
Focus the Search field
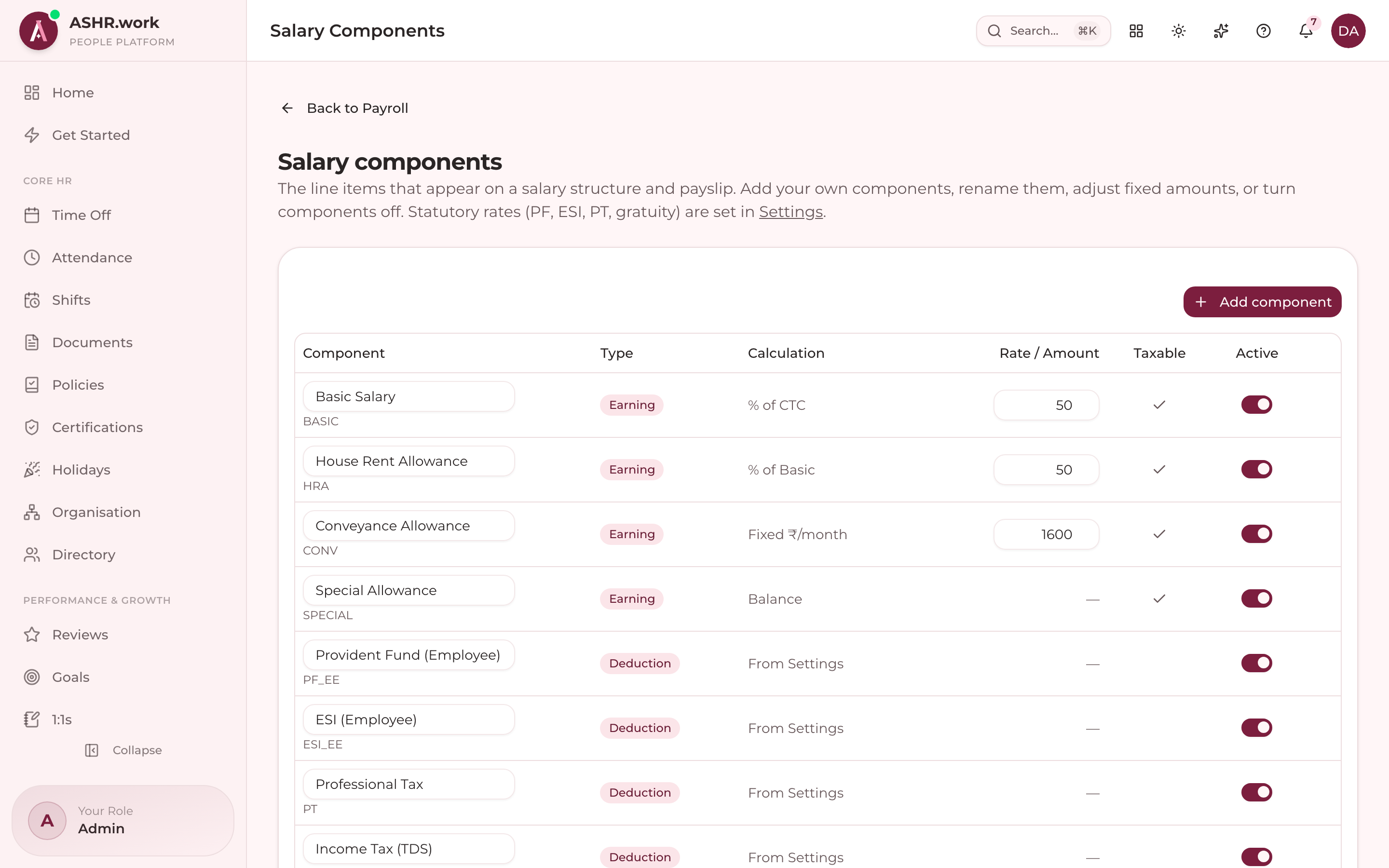1043,31
